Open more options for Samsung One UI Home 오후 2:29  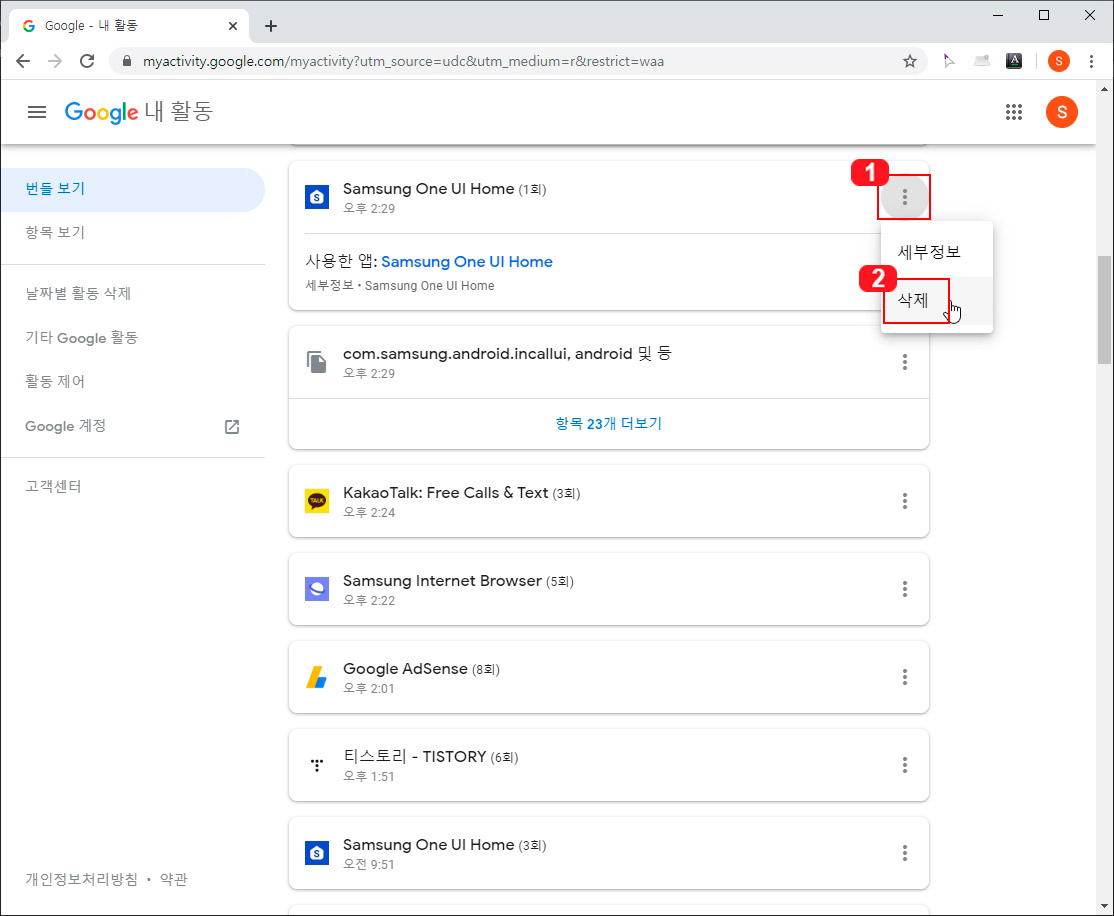click(904, 197)
